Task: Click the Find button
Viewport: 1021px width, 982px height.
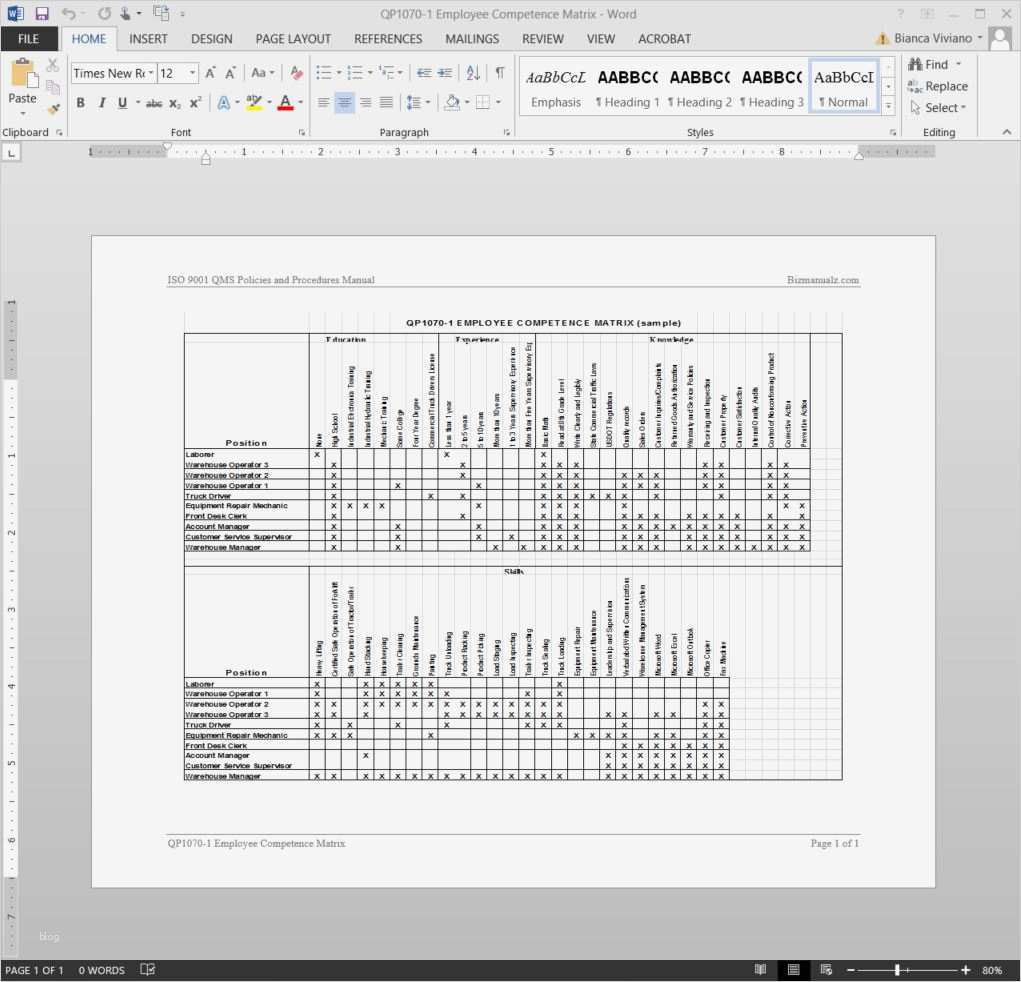Action: click(x=929, y=64)
